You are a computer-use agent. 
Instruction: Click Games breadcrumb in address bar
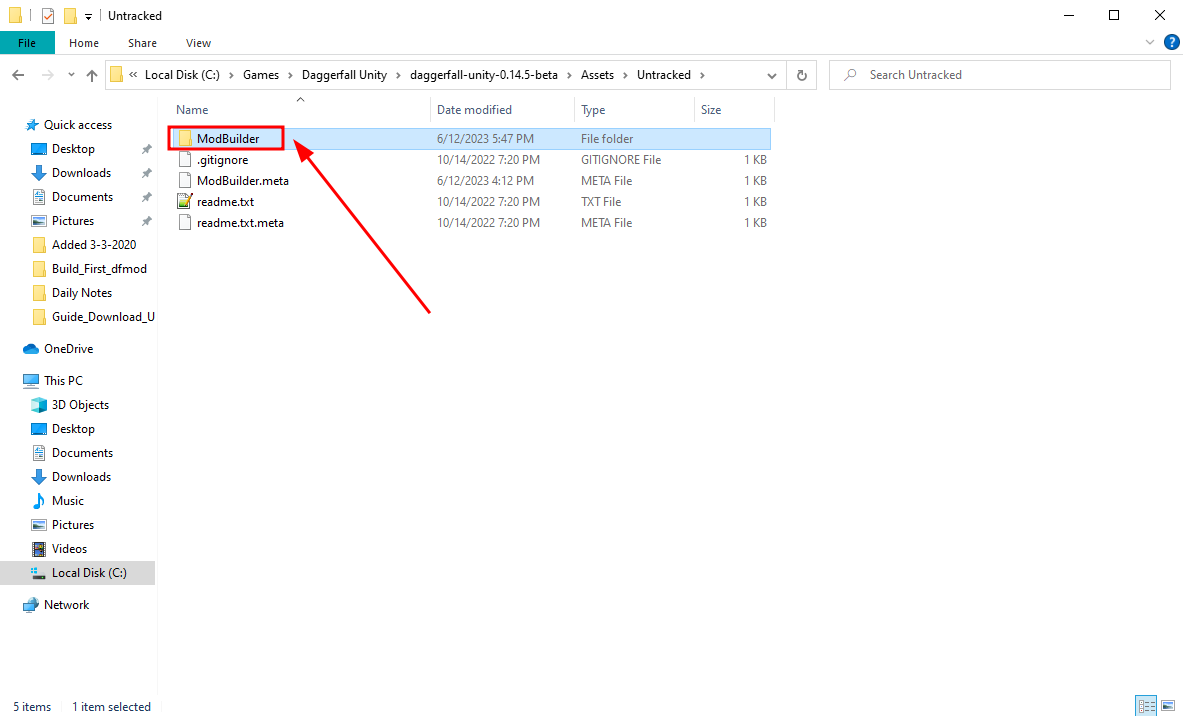(x=261, y=75)
